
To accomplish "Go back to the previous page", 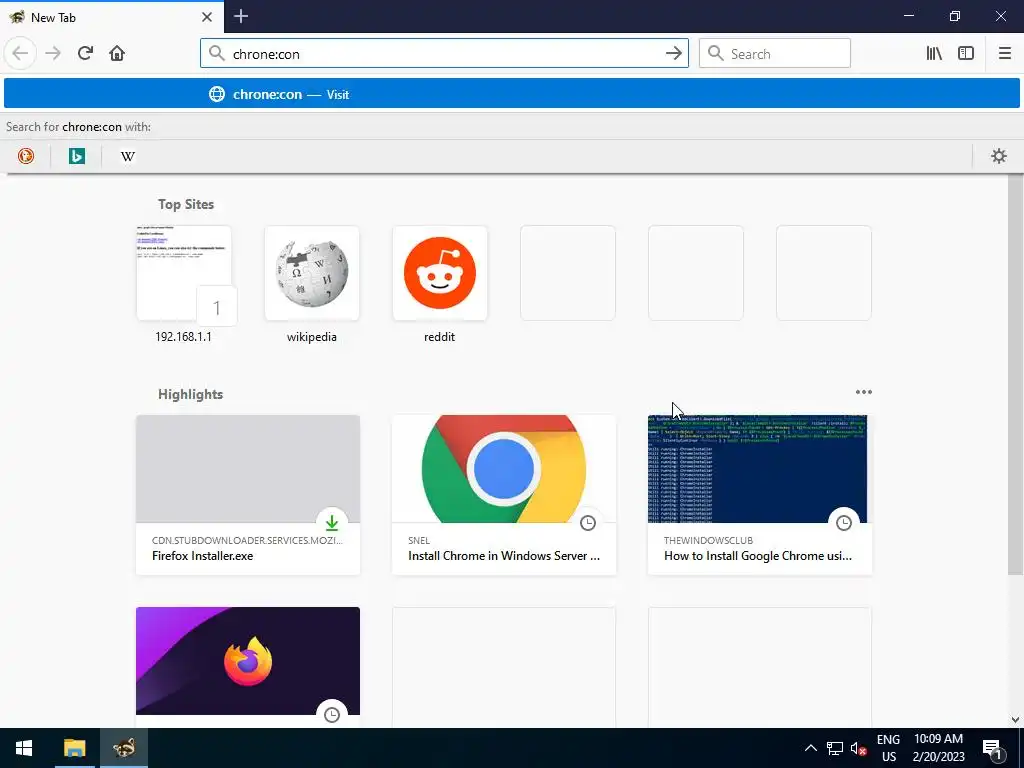I will pyautogui.click(x=20, y=53).
